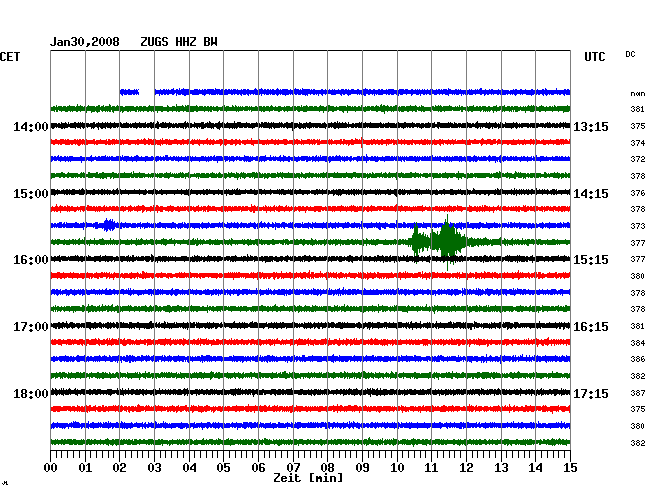Image resolution: width=650 pixels, height=494 pixels.
Task: Click the 386 DC value
Action: pyautogui.click(x=638, y=359)
